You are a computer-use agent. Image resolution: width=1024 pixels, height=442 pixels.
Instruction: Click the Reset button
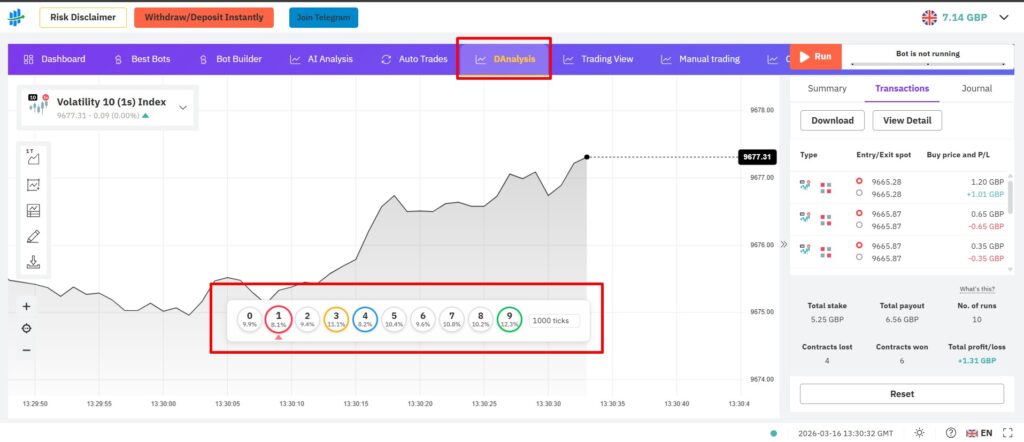pos(901,394)
